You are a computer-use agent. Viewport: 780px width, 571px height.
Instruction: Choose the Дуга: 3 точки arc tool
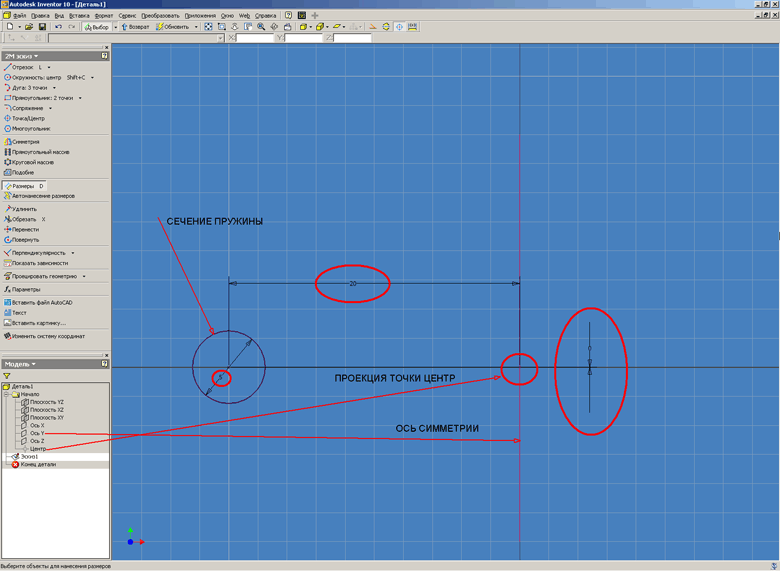(x=26, y=88)
